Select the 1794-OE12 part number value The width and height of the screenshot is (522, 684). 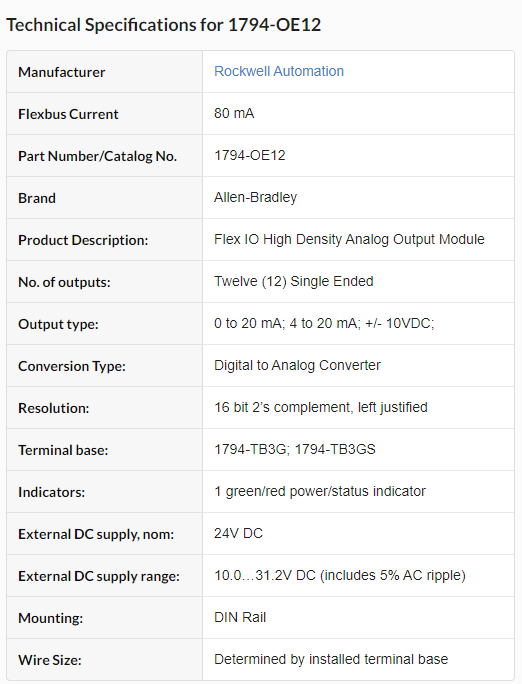[249, 155]
